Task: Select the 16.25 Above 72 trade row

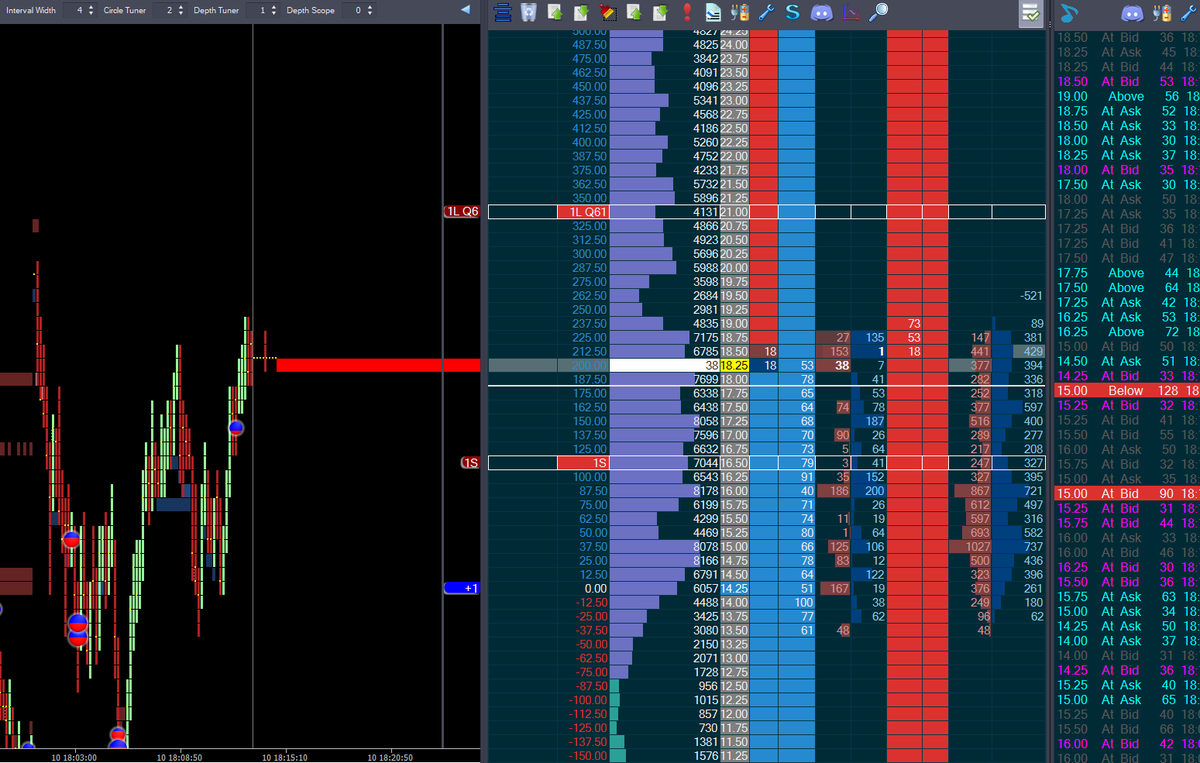Action: coord(1127,331)
